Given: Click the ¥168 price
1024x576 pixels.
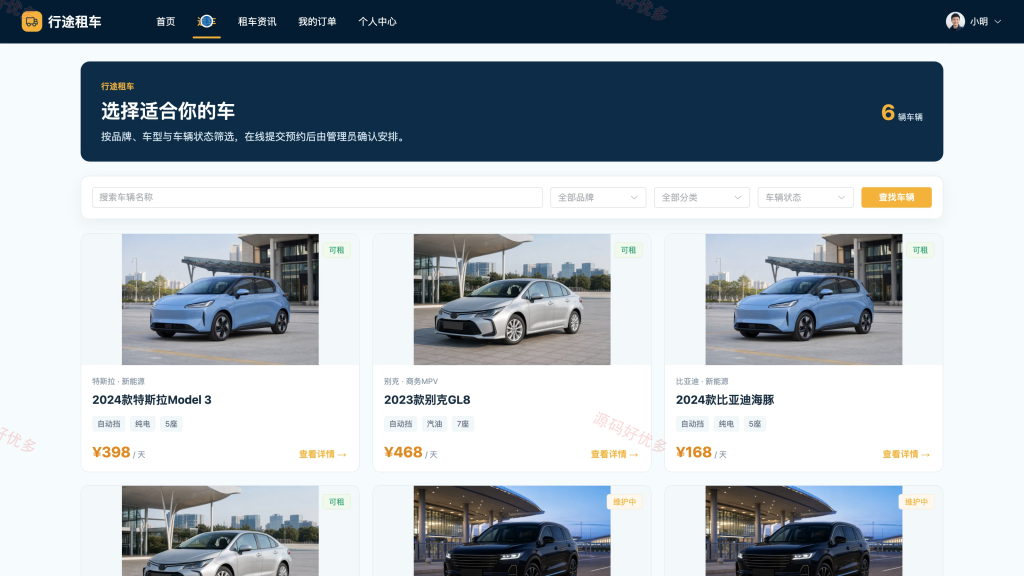Looking at the screenshot, I should click(694, 452).
